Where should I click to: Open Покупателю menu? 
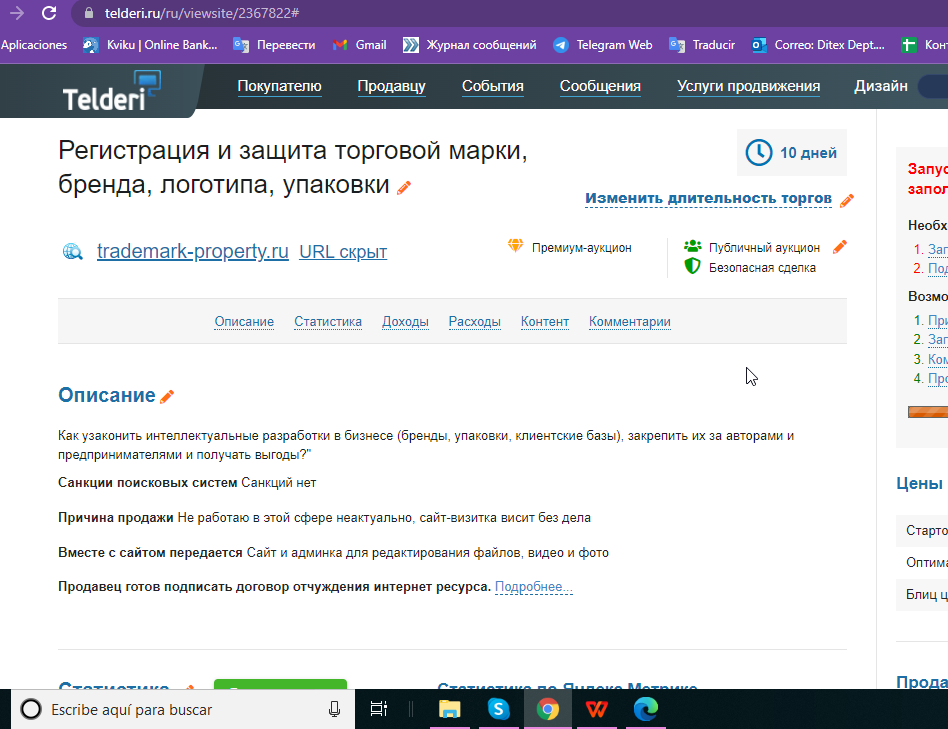[279, 86]
